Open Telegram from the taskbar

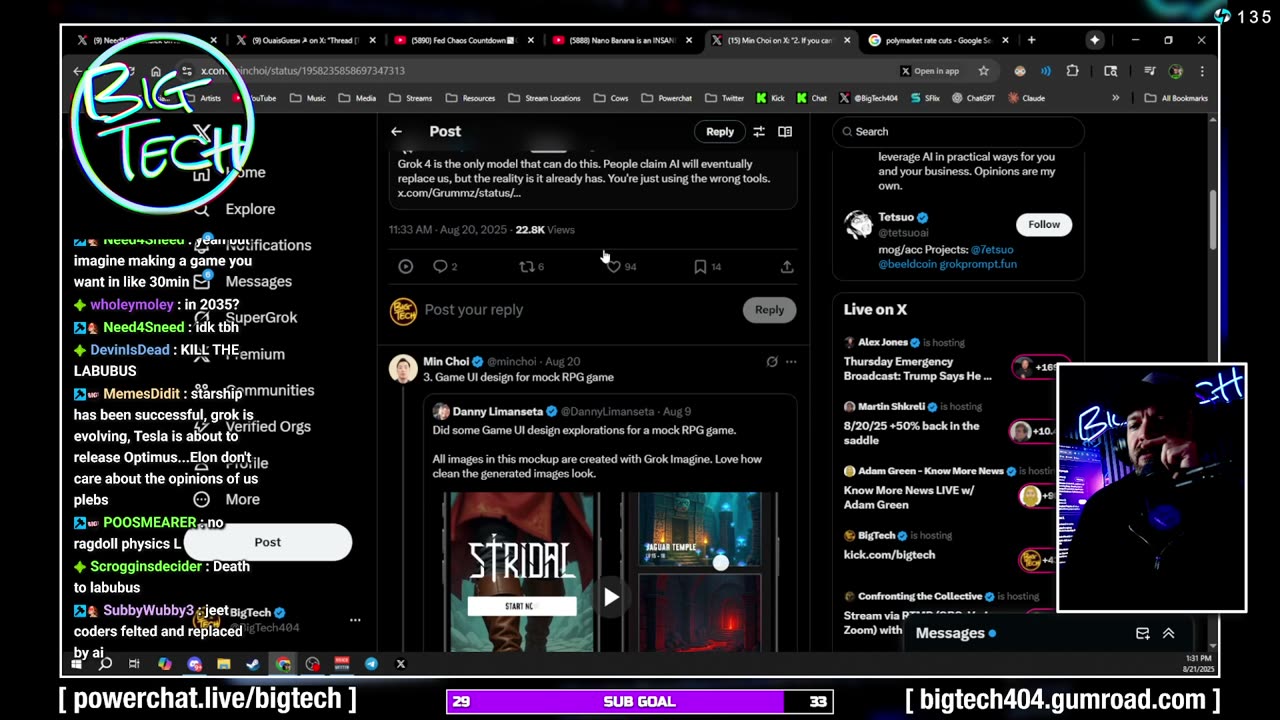coord(371,664)
